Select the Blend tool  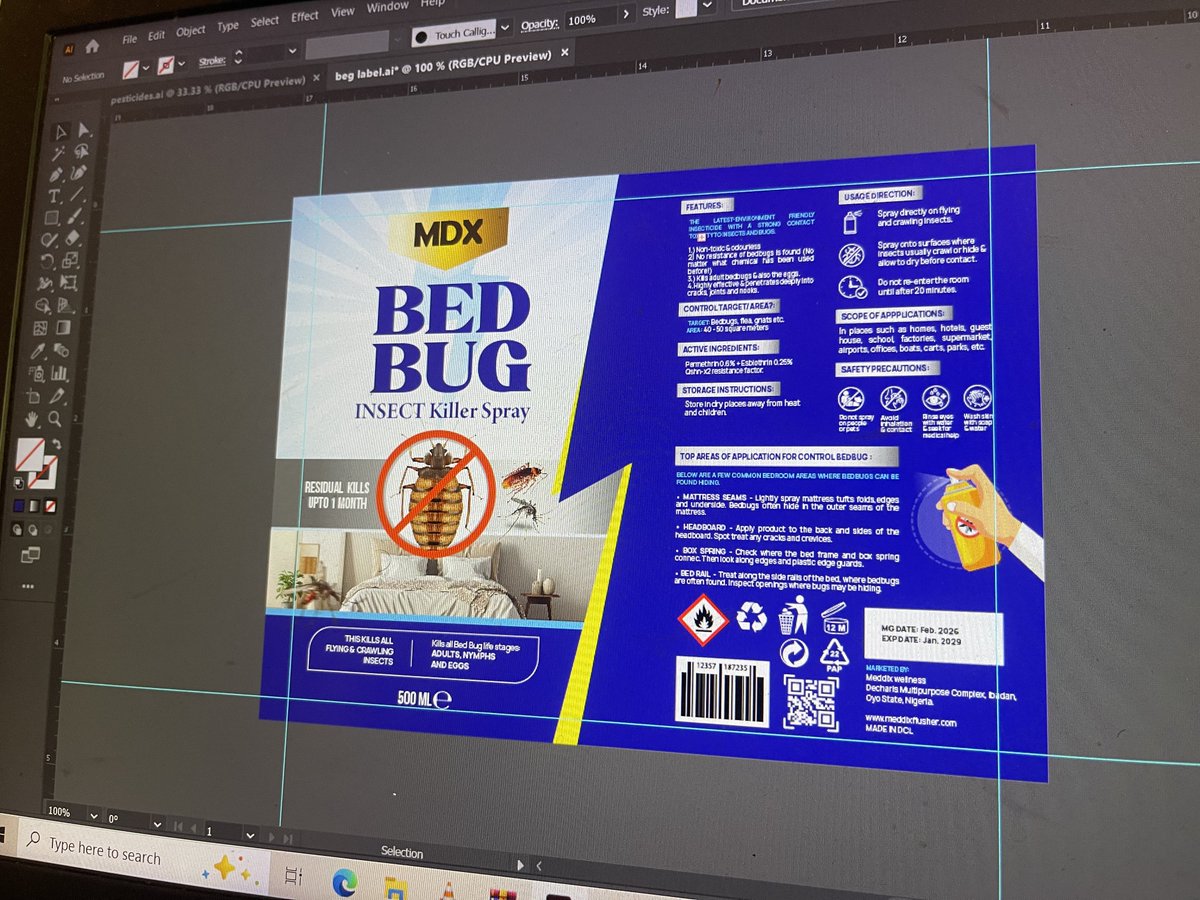(61, 350)
